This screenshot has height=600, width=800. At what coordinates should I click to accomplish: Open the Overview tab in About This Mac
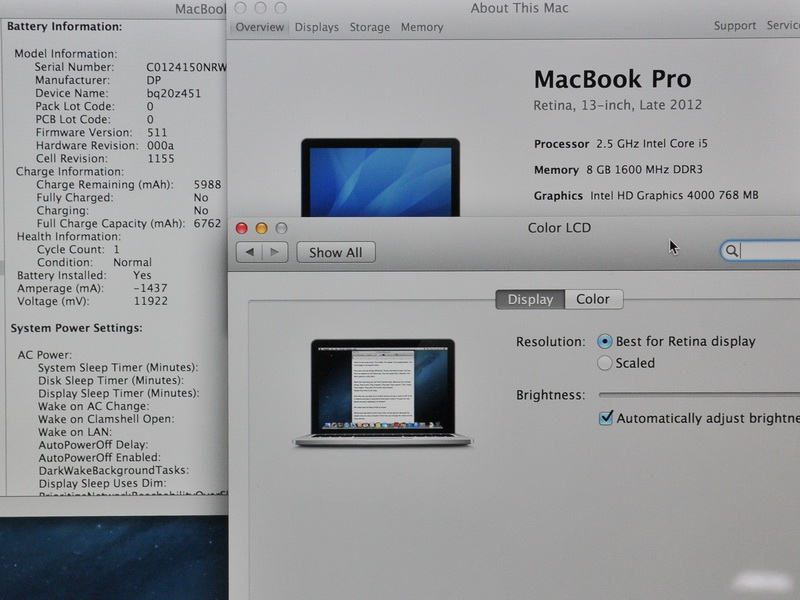pos(259,27)
